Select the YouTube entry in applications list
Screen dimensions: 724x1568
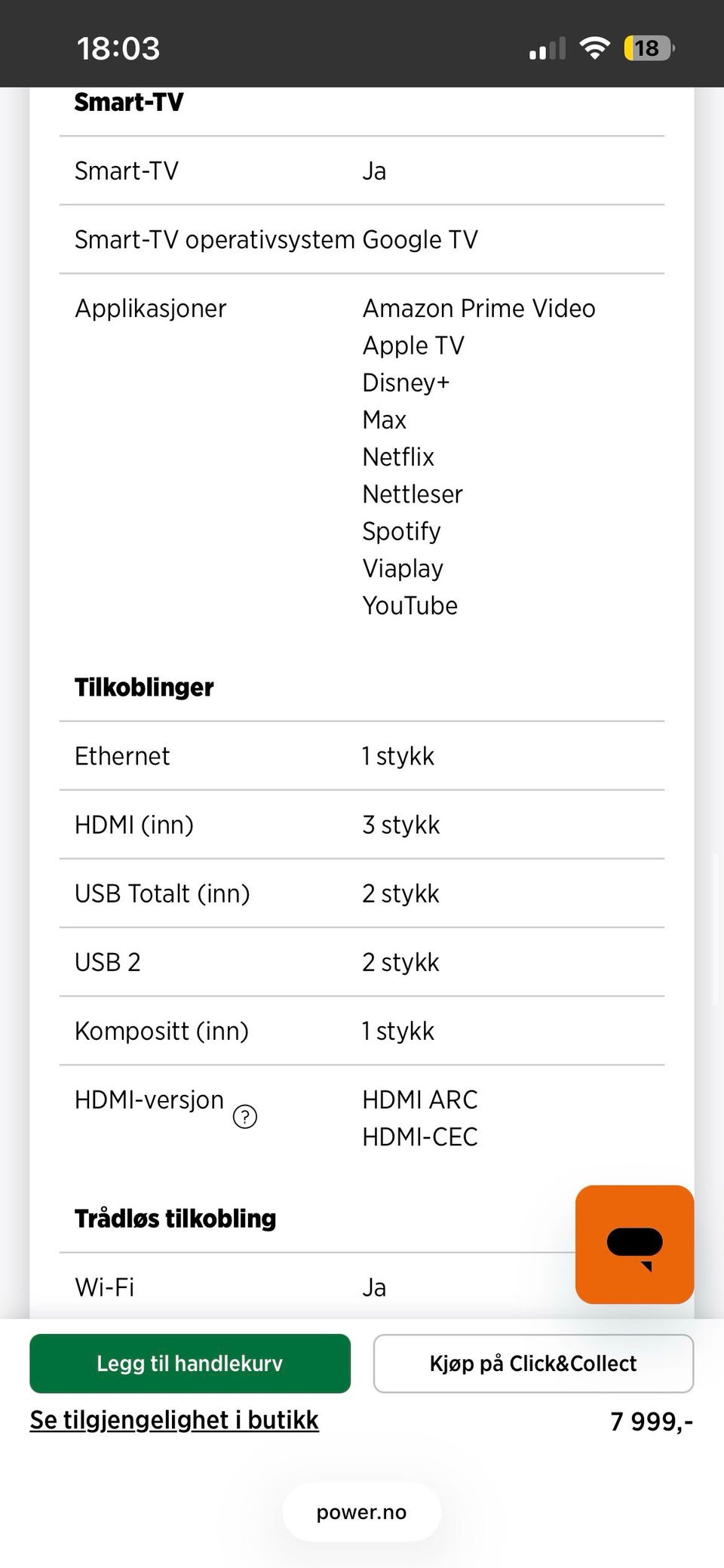click(x=410, y=606)
